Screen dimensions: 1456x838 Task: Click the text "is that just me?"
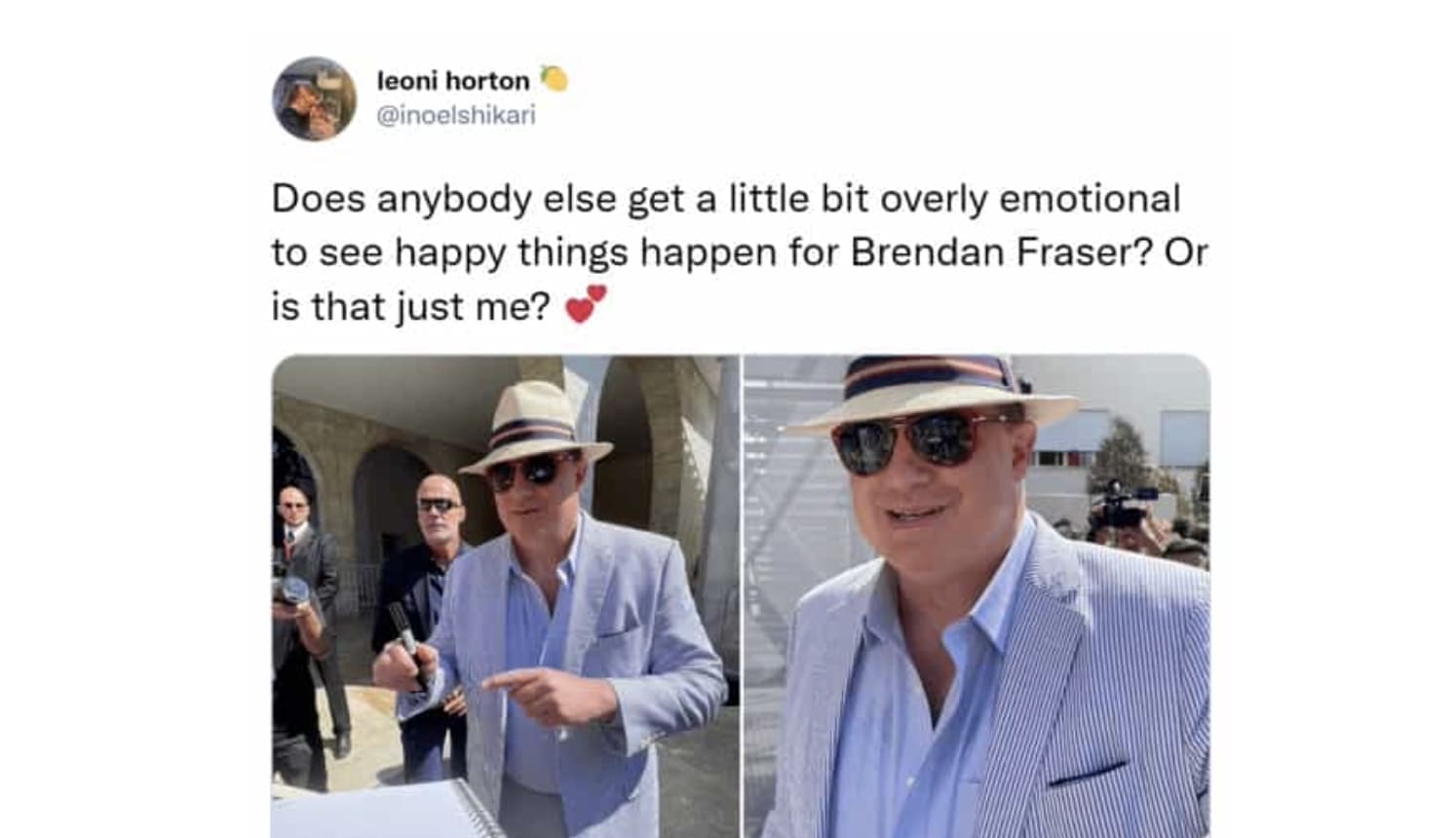point(411,307)
